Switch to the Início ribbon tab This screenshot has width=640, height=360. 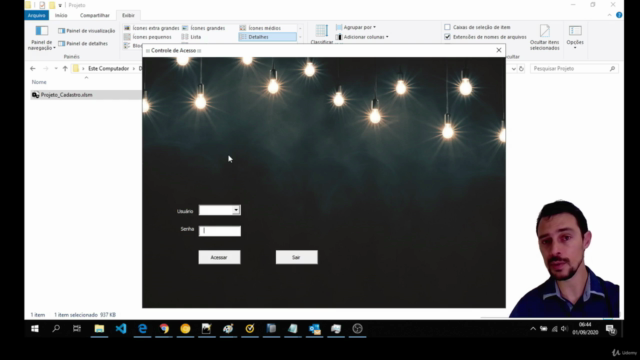tap(61, 15)
